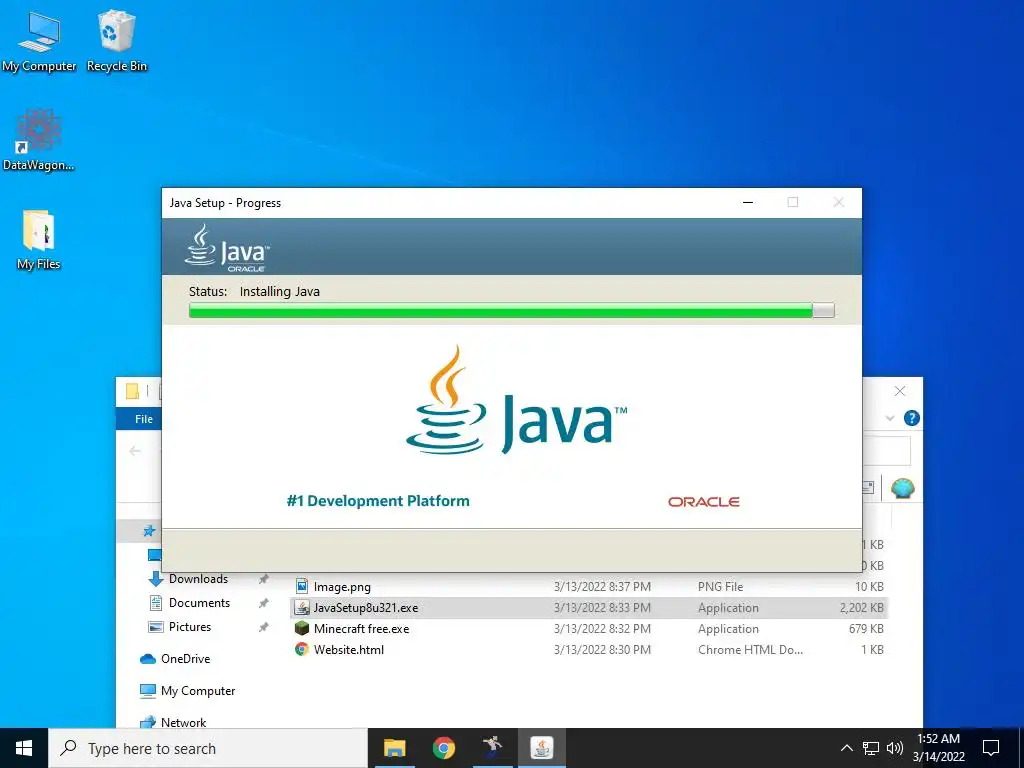Open File Explorer from the taskbar
The height and width of the screenshot is (768, 1024).
pyautogui.click(x=394, y=748)
